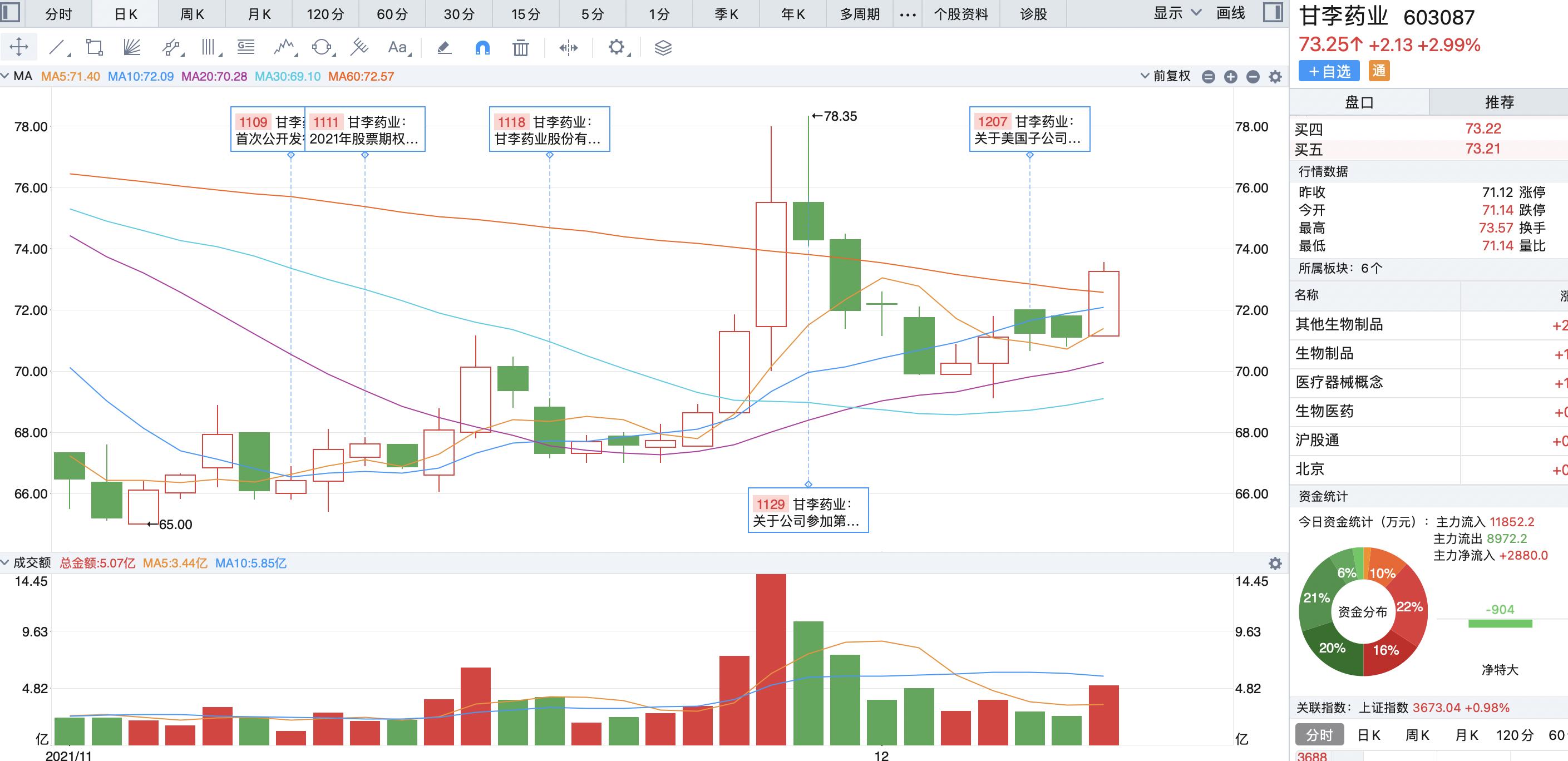The width and height of the screenshot is (1568, 761).
Task: Click the trash delete-drawings icon
Action: click(520, 47)
